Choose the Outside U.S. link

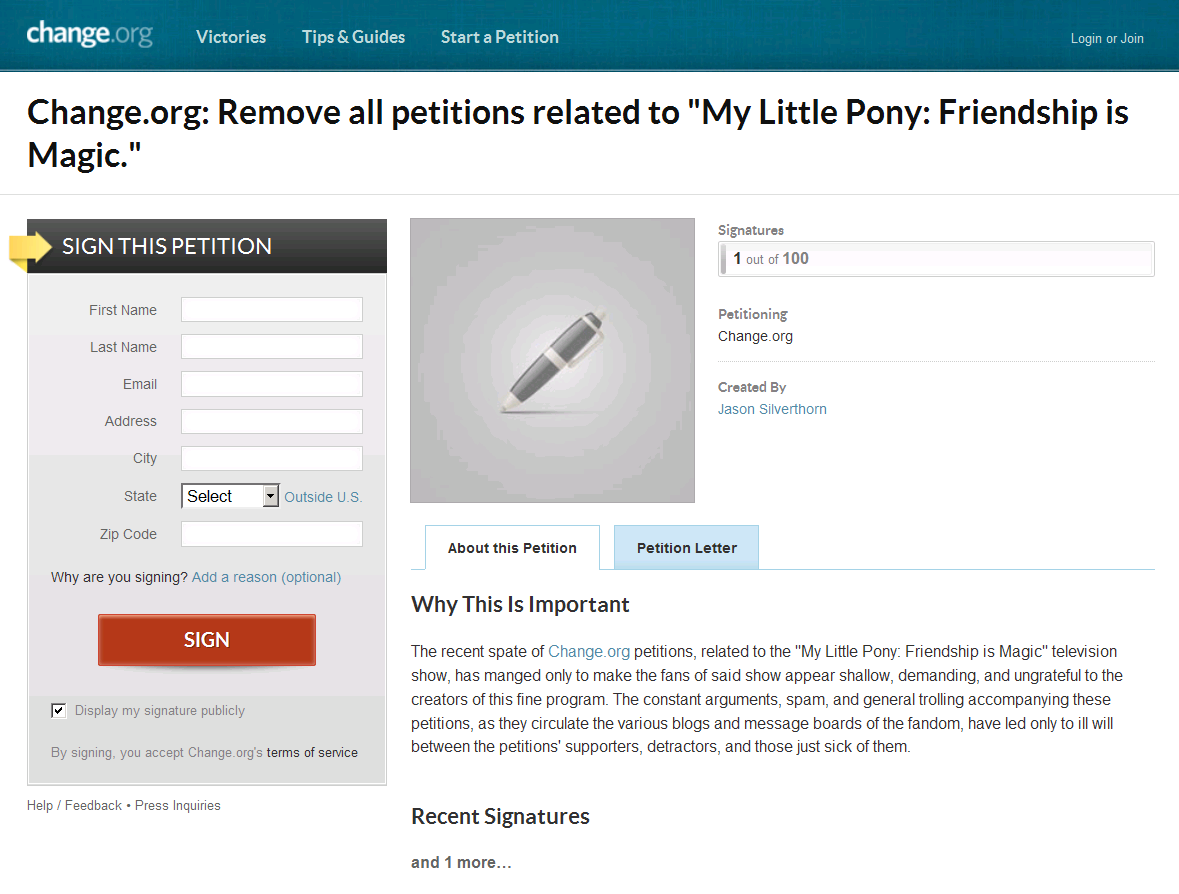pyautogui.click(x=323, y=497)
